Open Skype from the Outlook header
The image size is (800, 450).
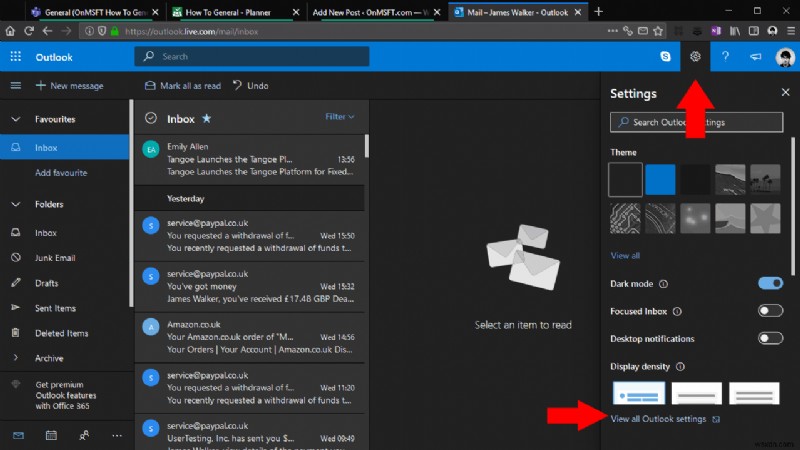tap(665, 57)
